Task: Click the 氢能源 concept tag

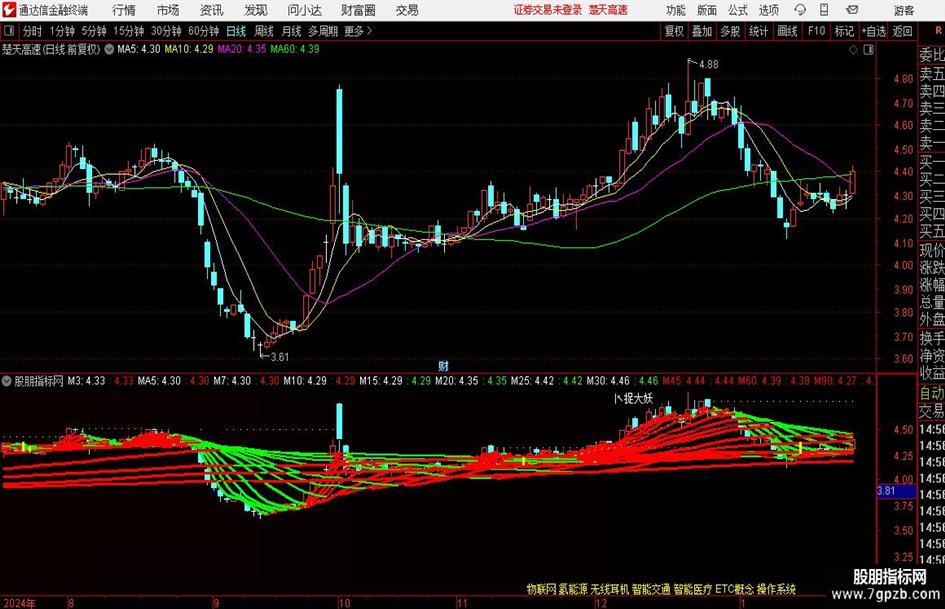Action: click(573, 589)
